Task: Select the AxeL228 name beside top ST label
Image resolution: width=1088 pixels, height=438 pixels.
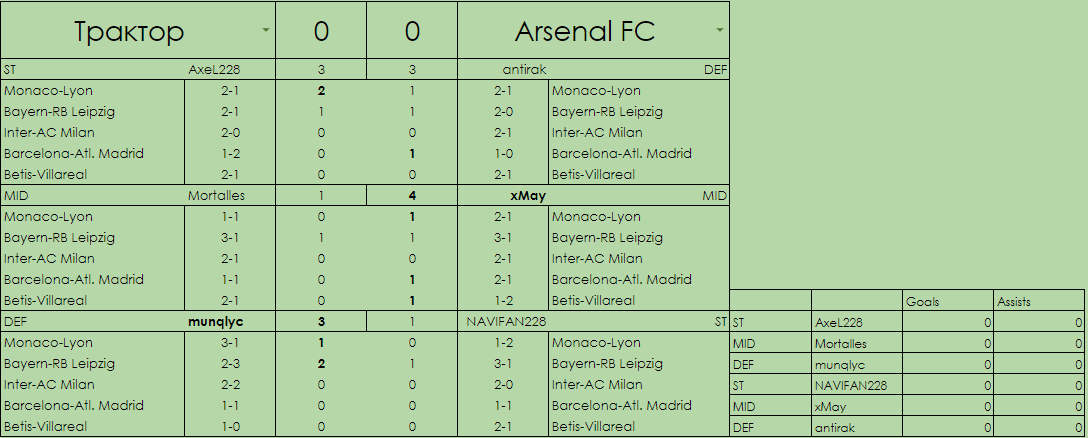Action: click(215, 70)
